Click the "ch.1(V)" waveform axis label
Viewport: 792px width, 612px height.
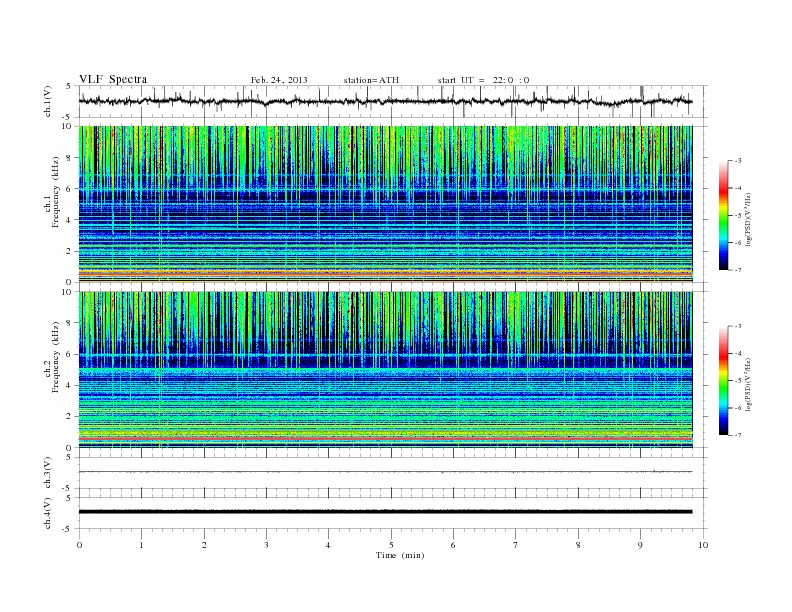click(48, 101)
